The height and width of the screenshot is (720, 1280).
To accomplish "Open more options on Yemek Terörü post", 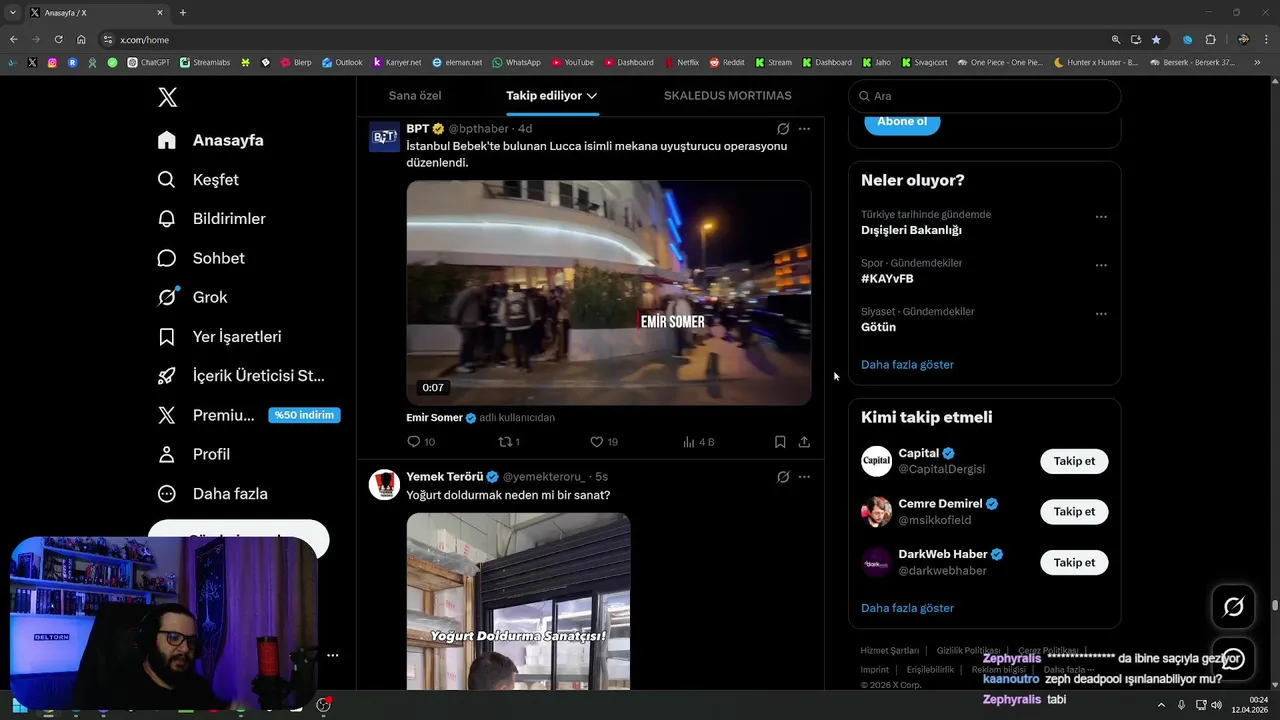I will coord(804,477).
